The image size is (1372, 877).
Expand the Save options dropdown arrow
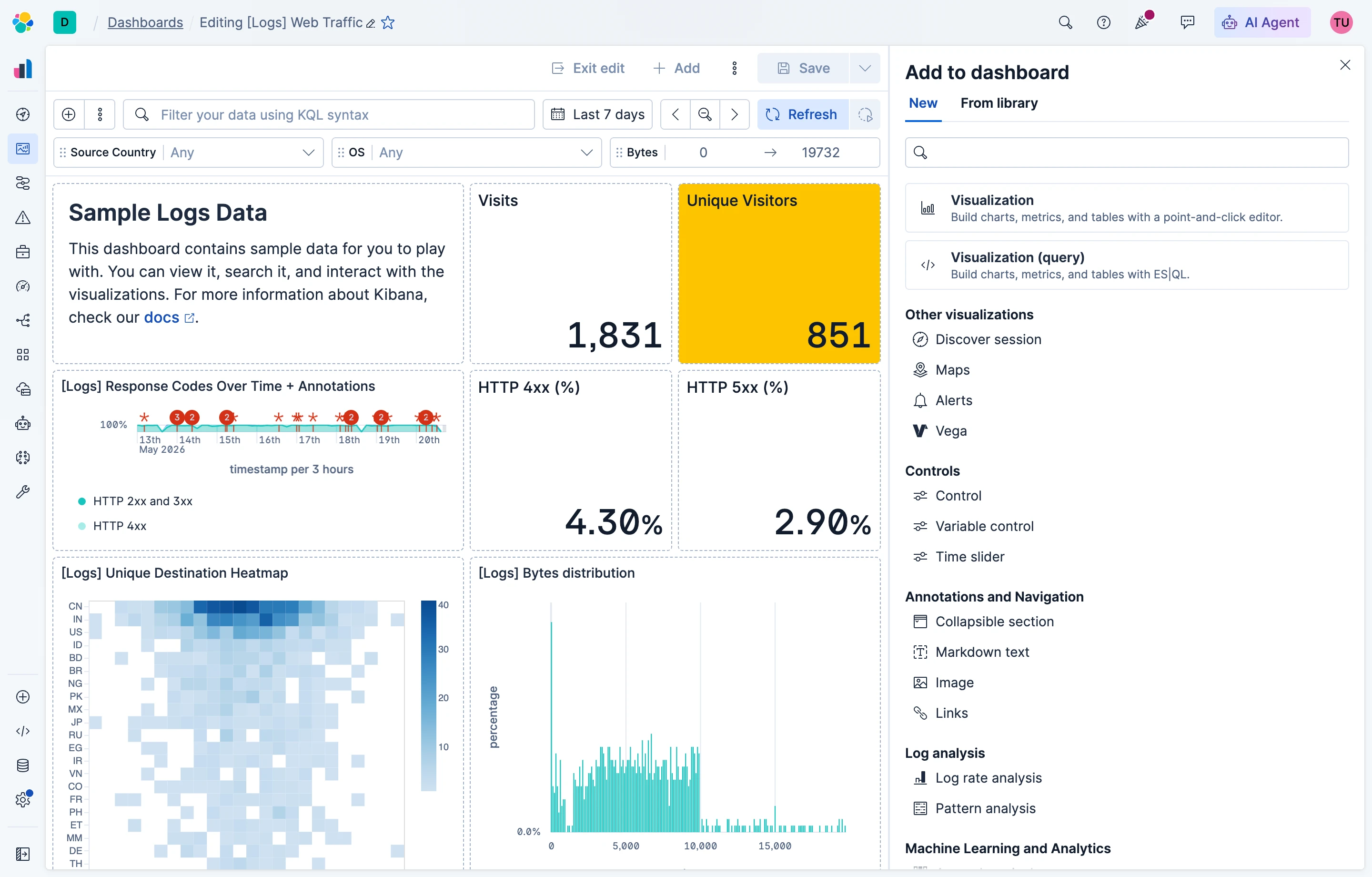point(865,69)
